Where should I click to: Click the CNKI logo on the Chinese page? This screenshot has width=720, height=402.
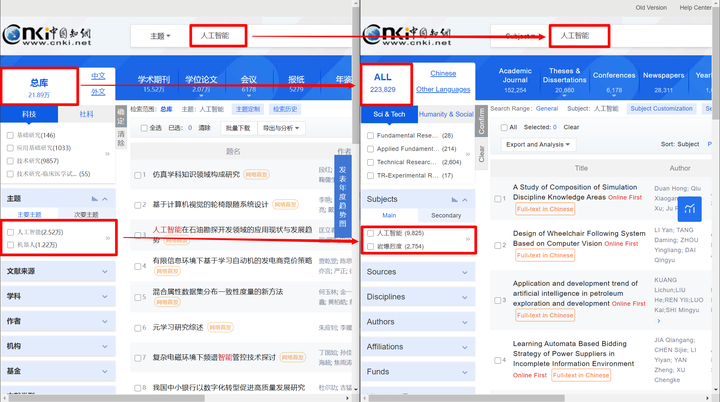pos(47,35)
